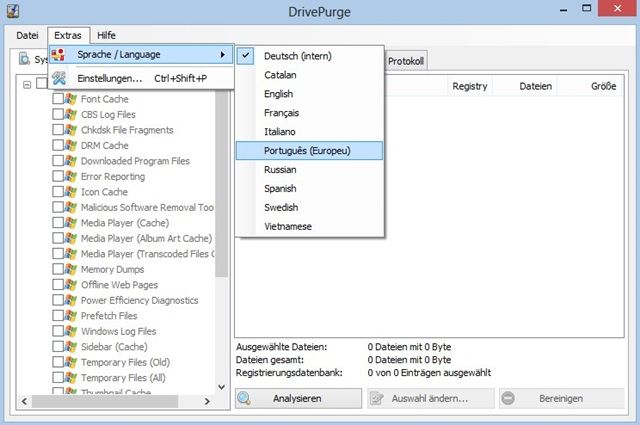The height and width of the screenshot is (425, 640).
Task: Click the horizontal scrollbar right arrow
Action: [207, 401]
